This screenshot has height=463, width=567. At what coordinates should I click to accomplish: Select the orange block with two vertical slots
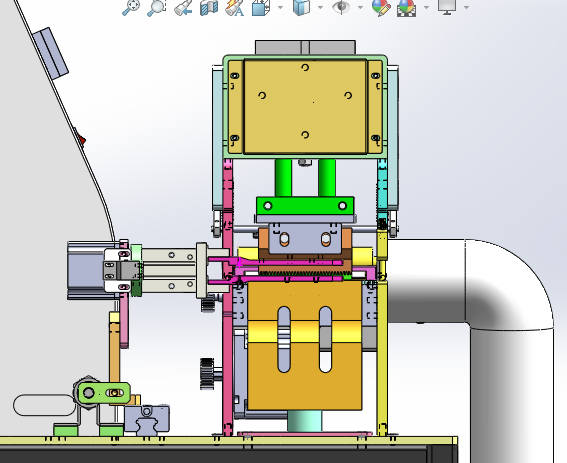304,345
